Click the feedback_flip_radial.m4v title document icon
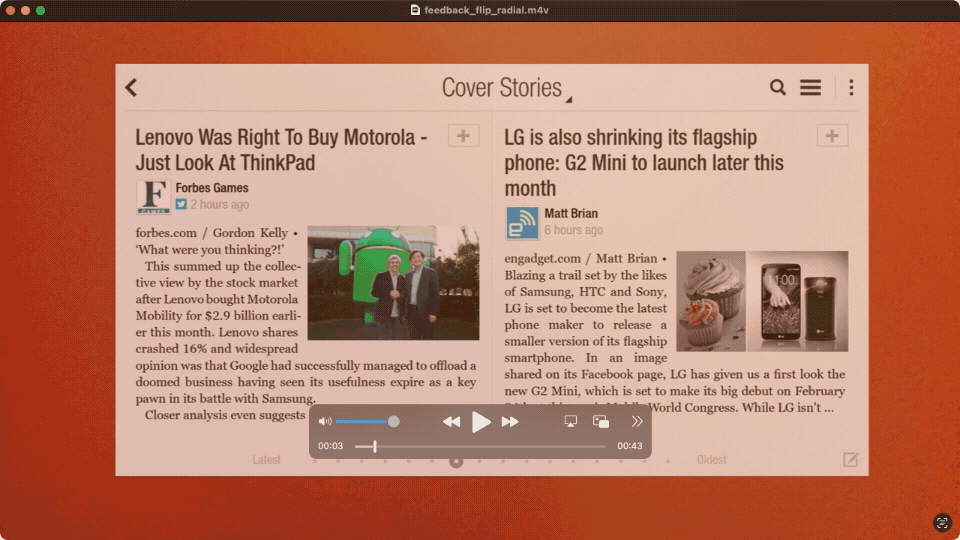This screenshot has height=540, width=960. point(415,10)
